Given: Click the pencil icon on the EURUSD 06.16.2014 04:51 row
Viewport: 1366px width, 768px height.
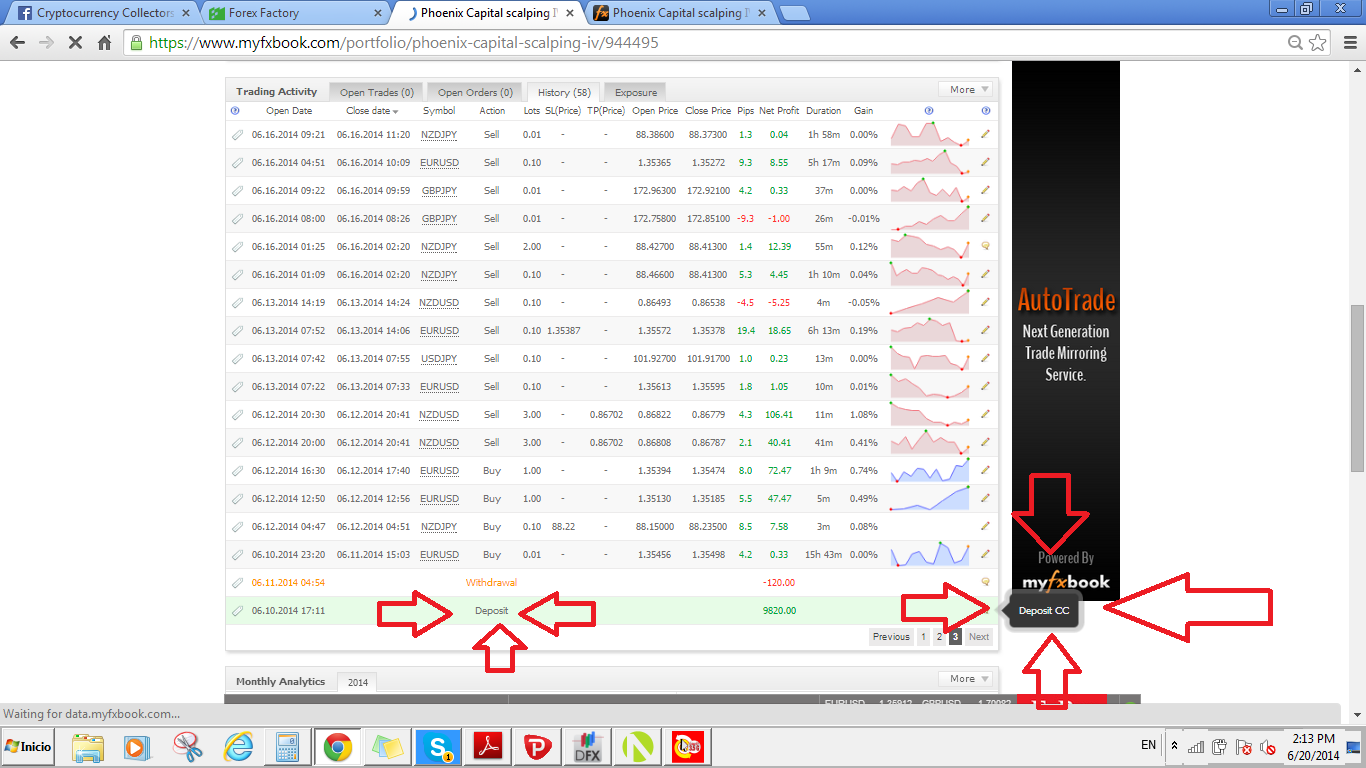Looking at the screenshot, I should (985, 162).
